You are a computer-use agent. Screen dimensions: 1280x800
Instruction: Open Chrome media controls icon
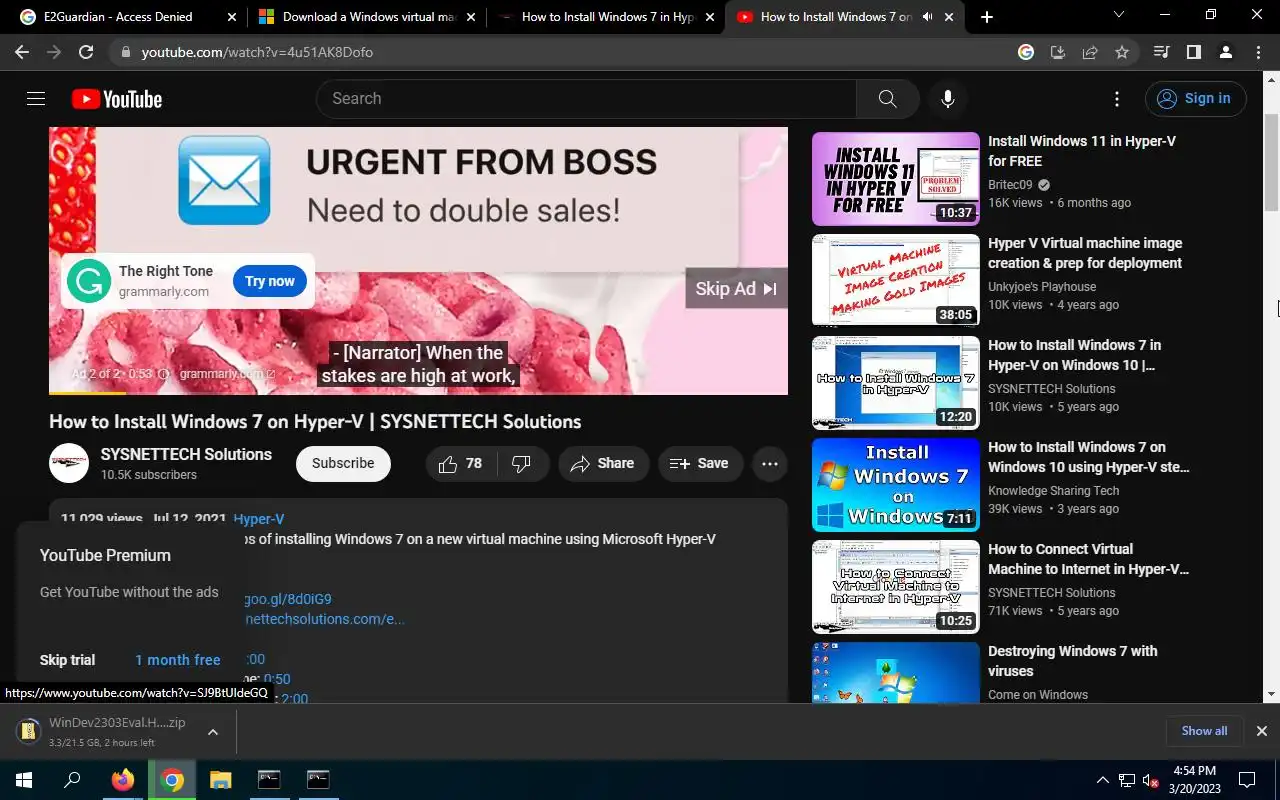click(x=1161, y=52)
